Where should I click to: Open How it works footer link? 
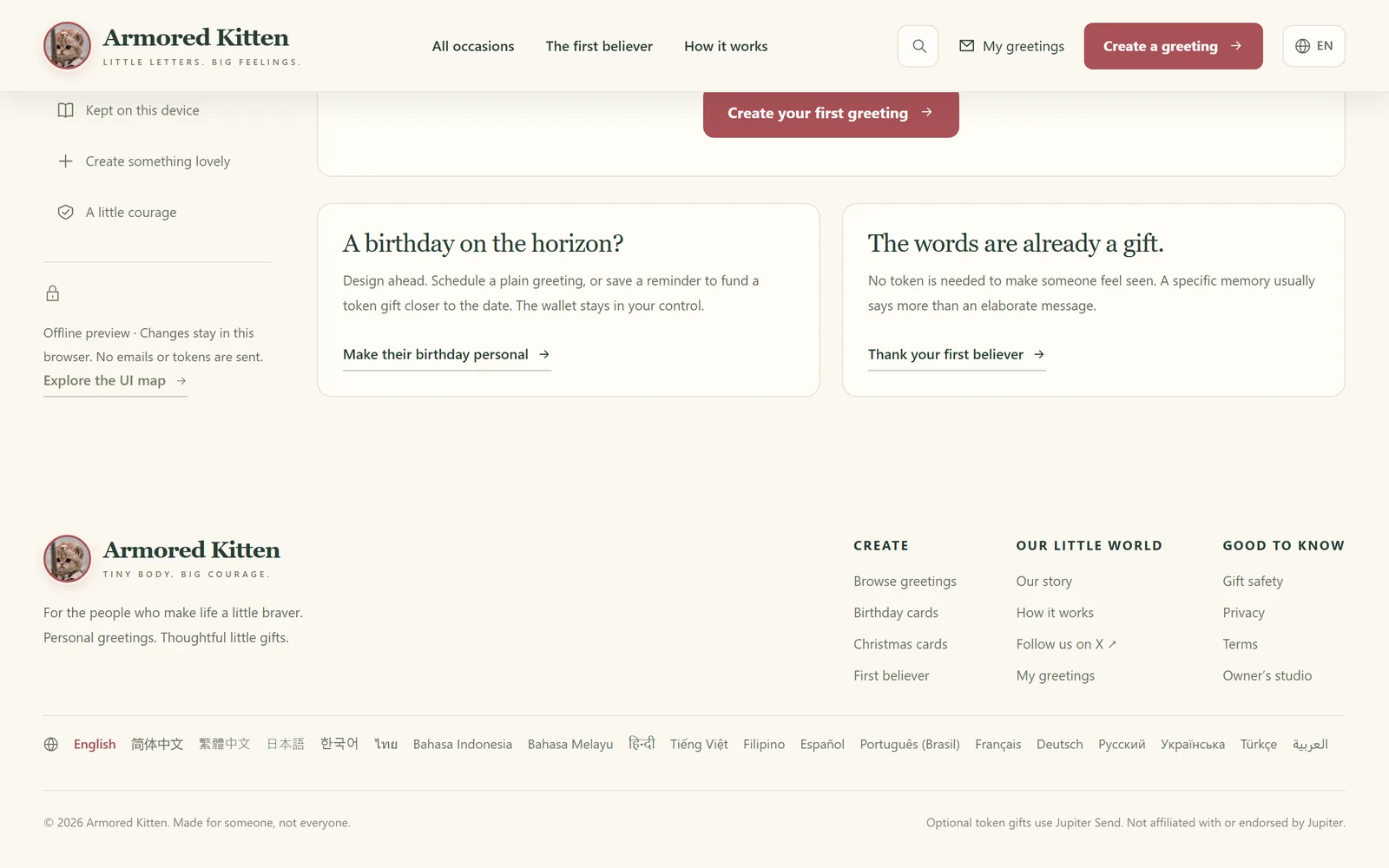[1055, 613]
